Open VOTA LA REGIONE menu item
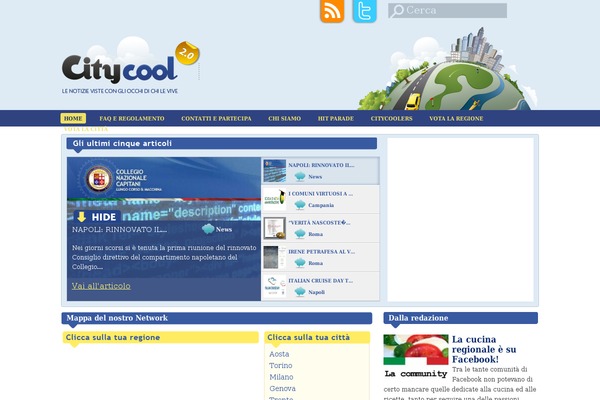Image resolution: width=600 pixels, height=400 pixels. [456, 119]
